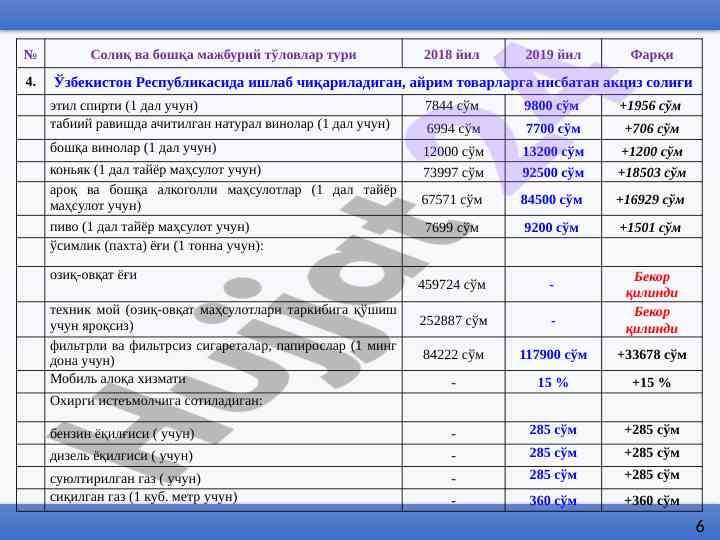Image resolution: width=720 pixels, height=540 pixels.
Task: Click the '9200 сўм' value
Action: point(551,228)
